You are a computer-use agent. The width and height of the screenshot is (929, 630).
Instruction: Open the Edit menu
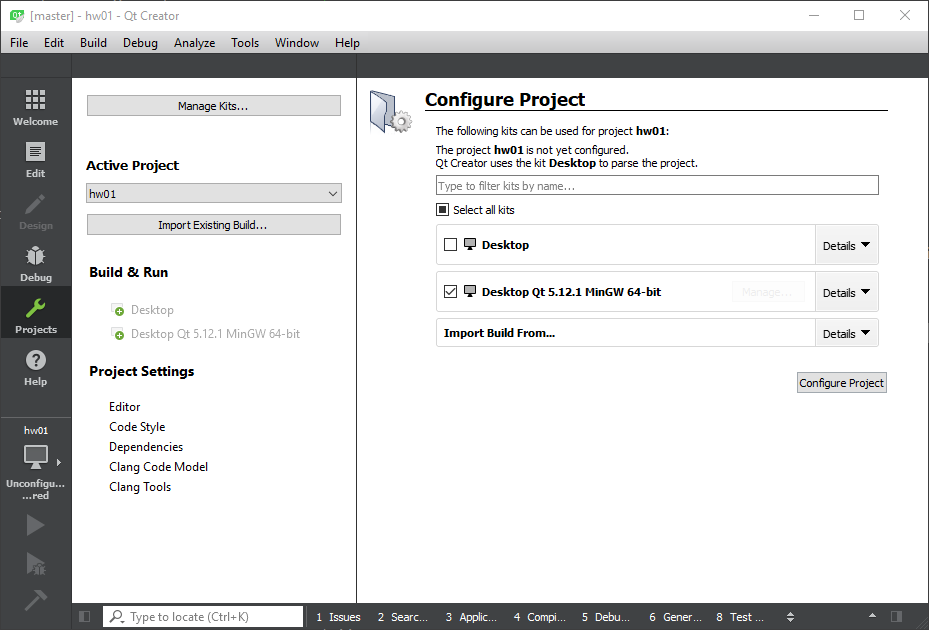54,43
